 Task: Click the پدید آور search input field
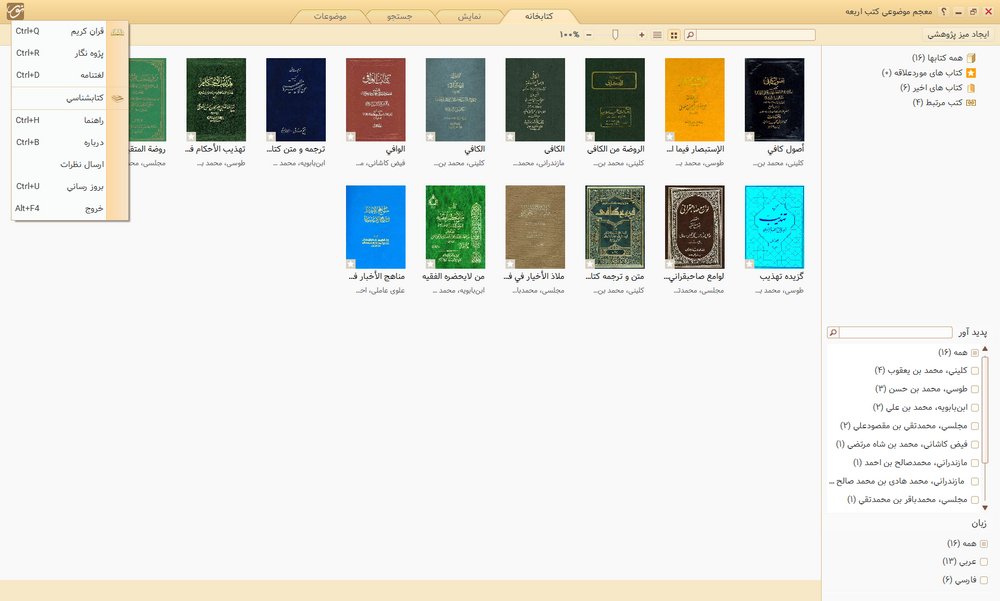tap(896, 332)
